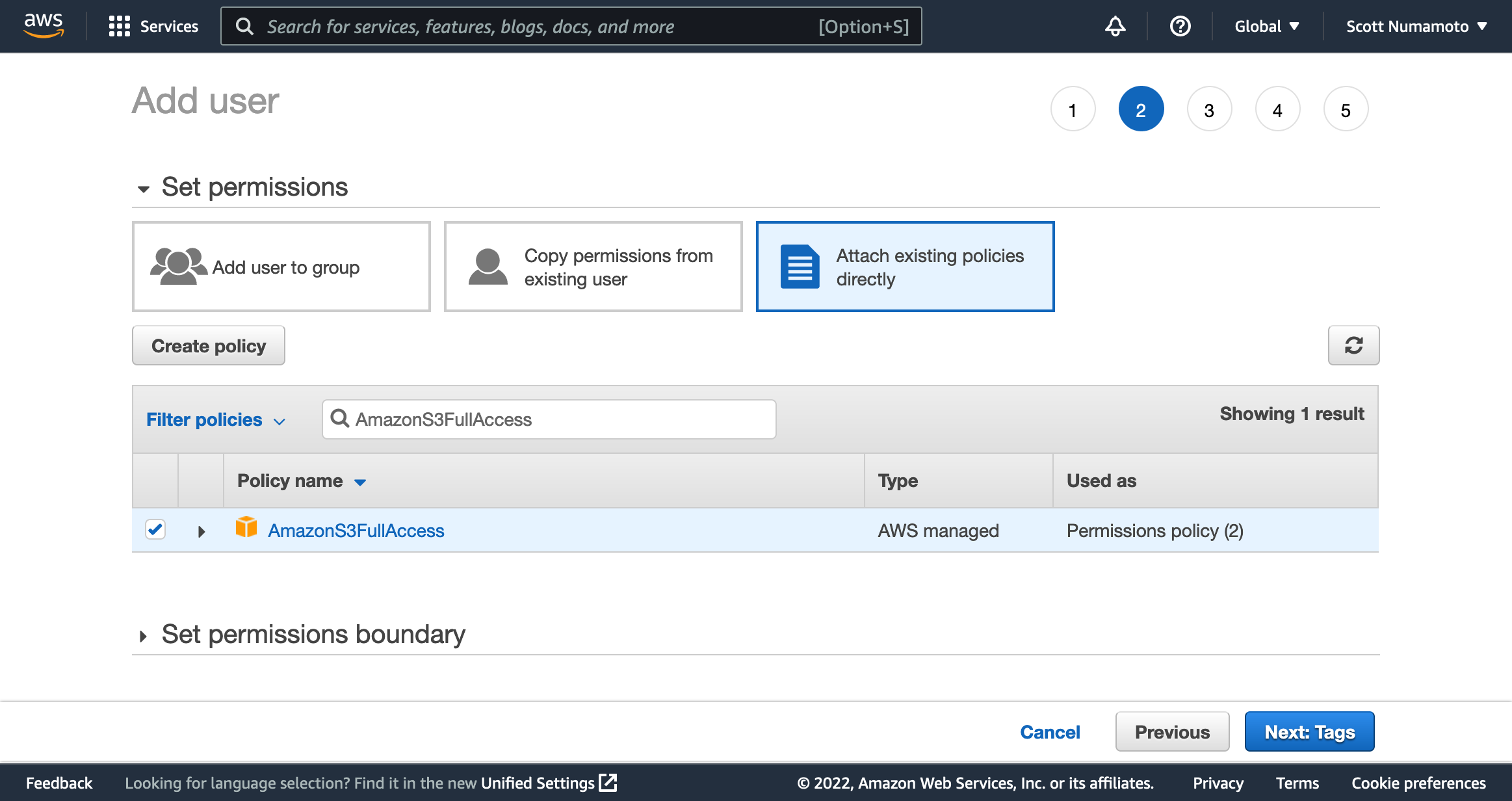Click the AmazonS3FullAccess policy cube icon

tap(247, 529)
